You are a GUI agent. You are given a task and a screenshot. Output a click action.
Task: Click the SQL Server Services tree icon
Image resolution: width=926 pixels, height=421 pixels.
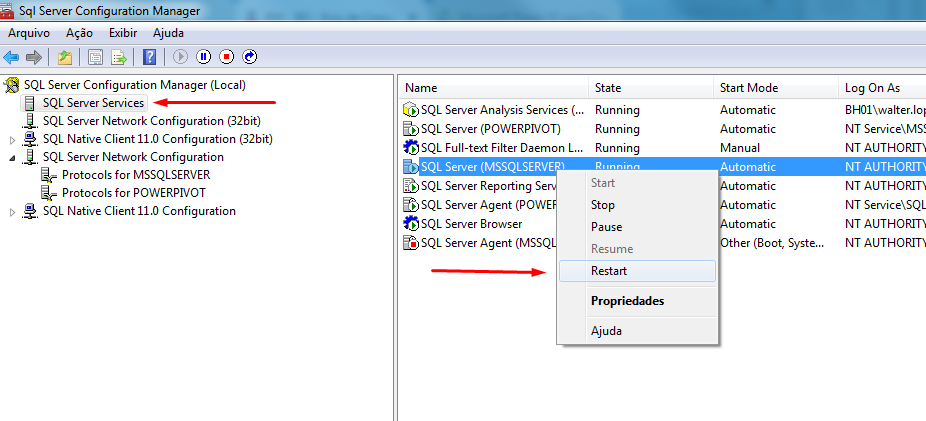click(30, 103)
